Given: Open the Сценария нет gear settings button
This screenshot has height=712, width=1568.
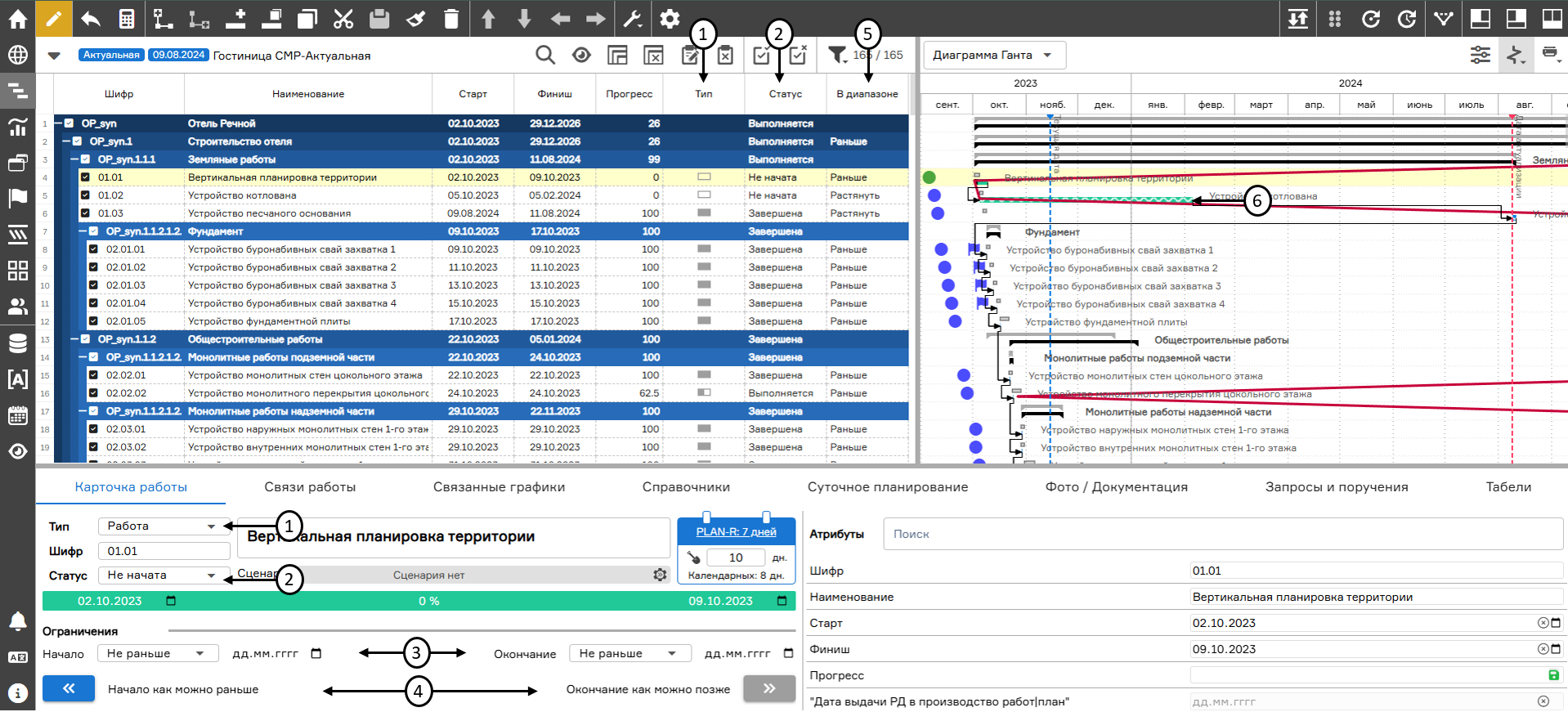Looking at the screenshot, I should click(660, 575).
